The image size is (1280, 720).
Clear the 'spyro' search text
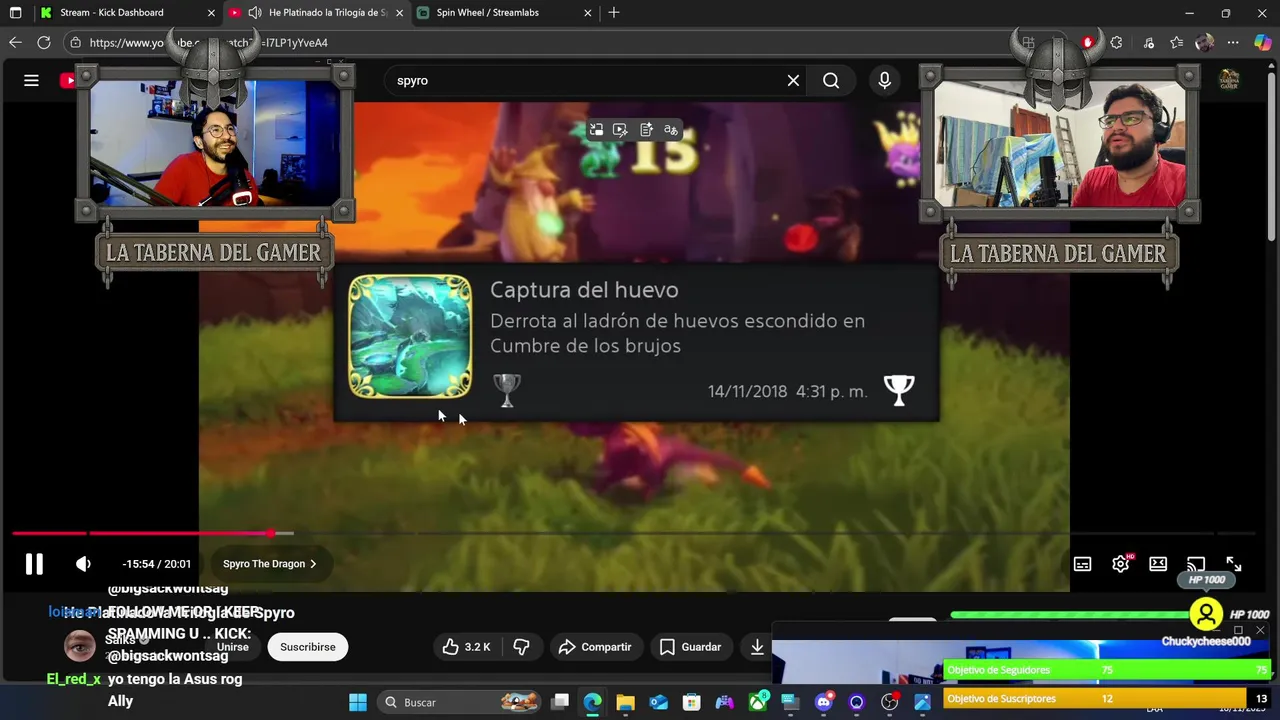pos(793,81)
